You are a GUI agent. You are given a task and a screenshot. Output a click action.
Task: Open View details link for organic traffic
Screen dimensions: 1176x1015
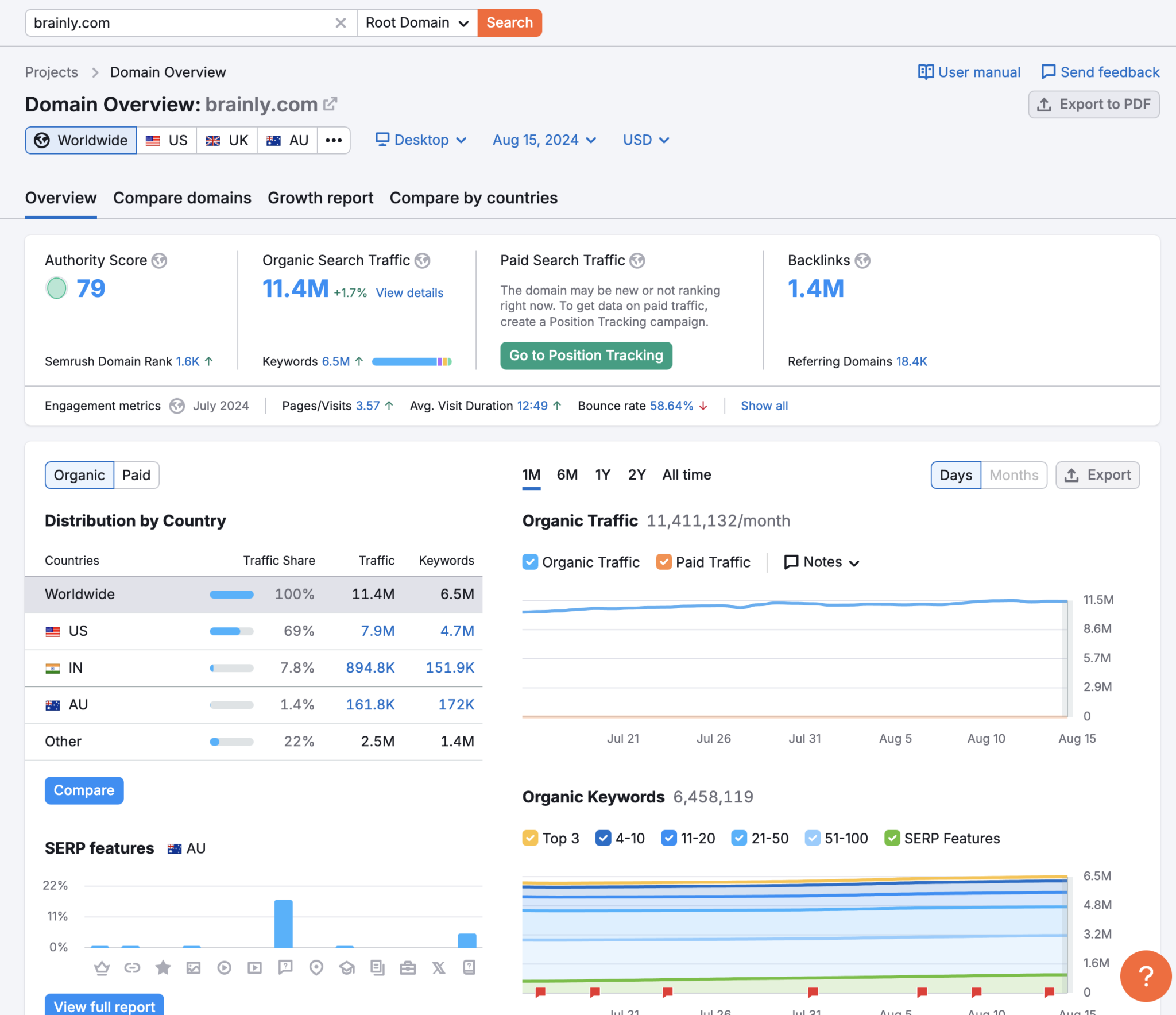coord(409,293)
